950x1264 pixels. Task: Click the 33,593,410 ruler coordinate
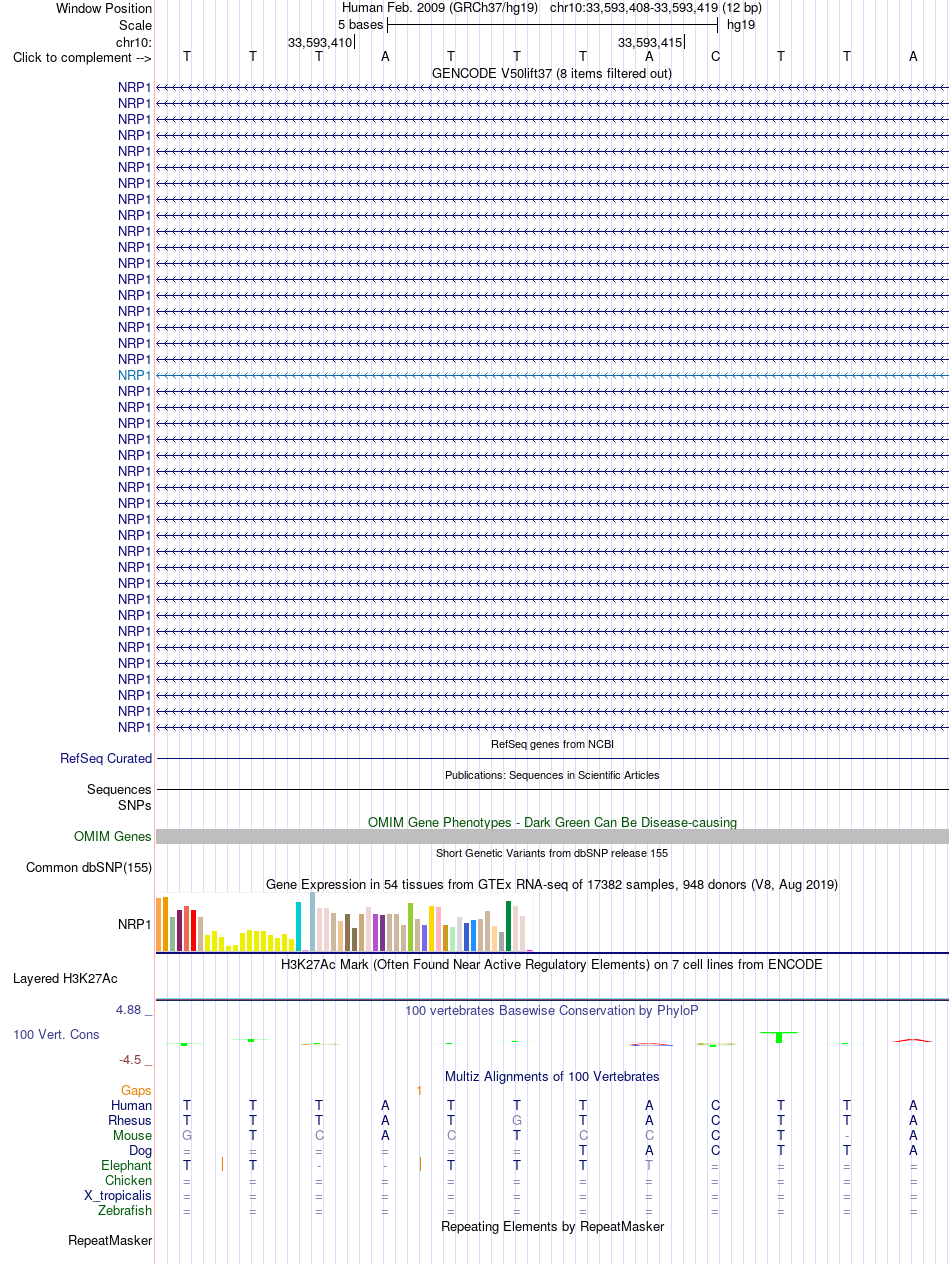[320, 42]
